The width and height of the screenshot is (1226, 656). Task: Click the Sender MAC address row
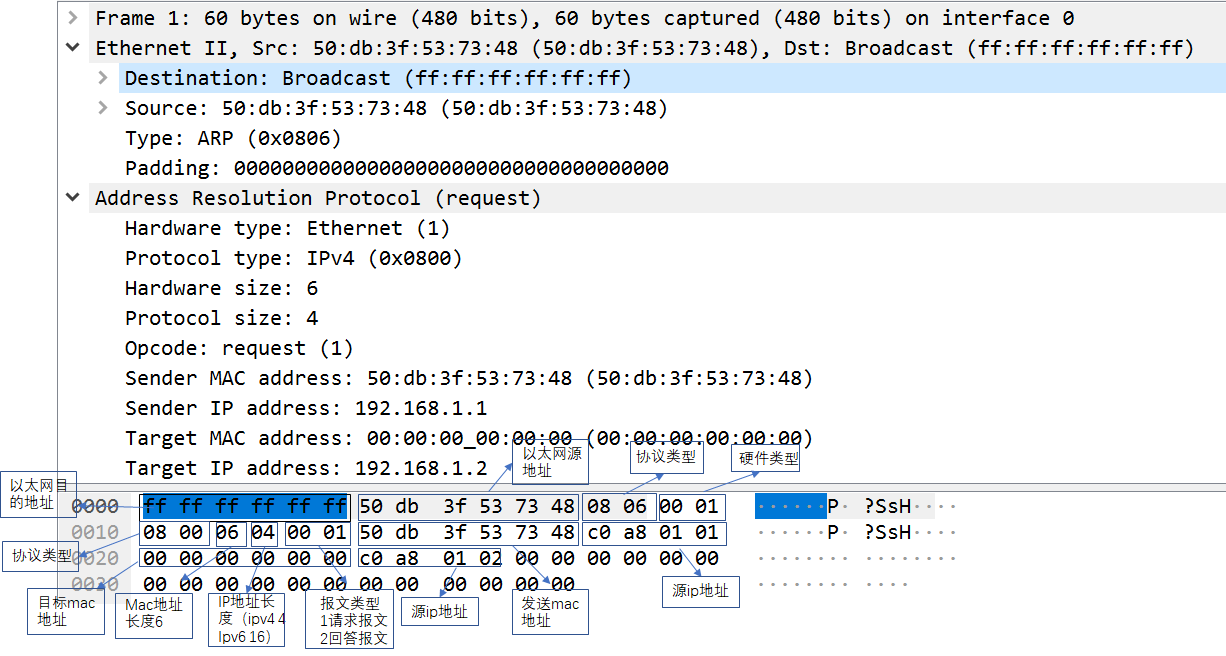pyautogui.click(x=468, y=378)
